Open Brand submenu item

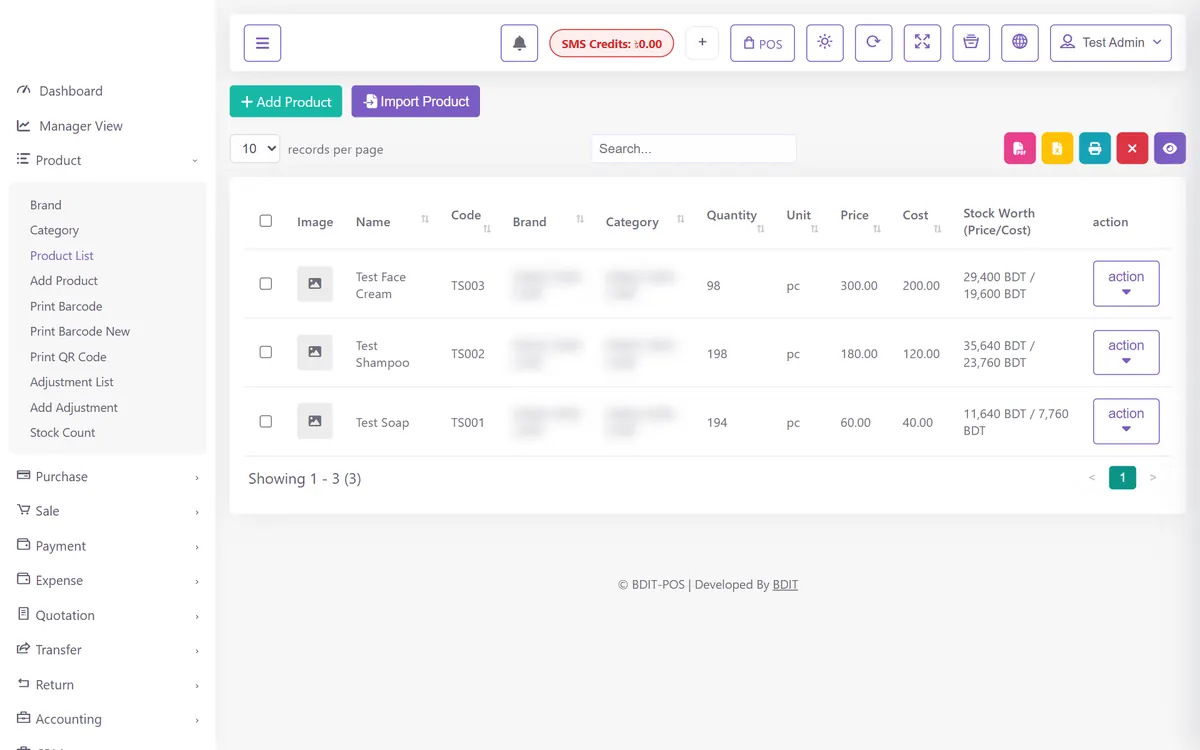46,205
